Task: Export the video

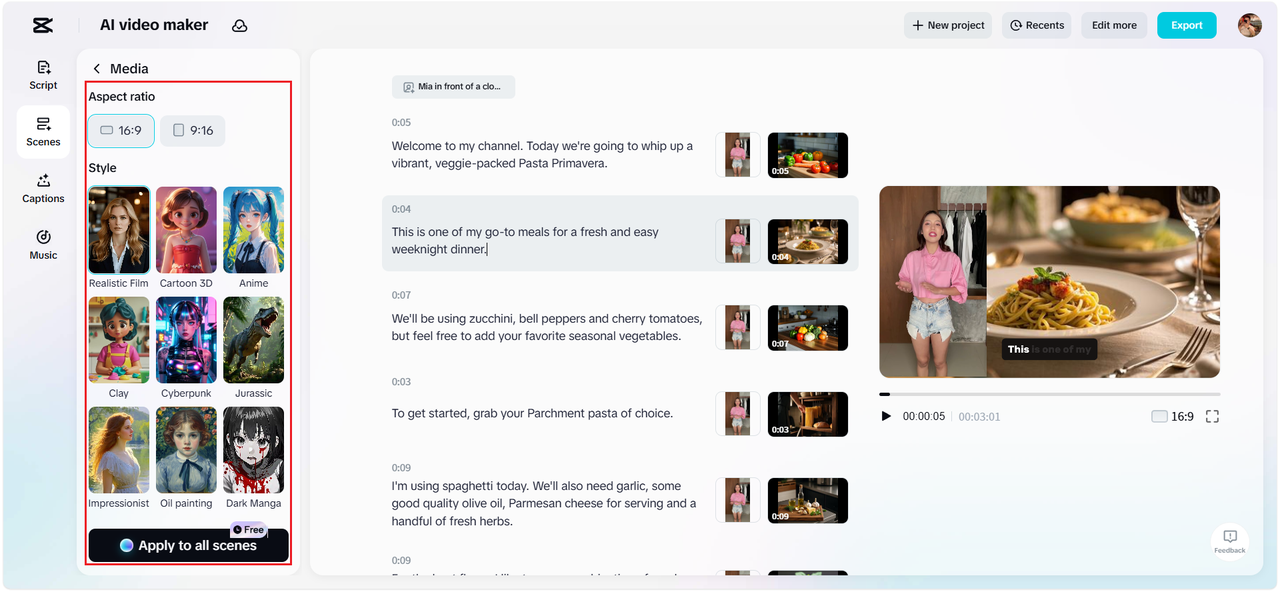Action: pyautogui.click(x=1187, y=25)
